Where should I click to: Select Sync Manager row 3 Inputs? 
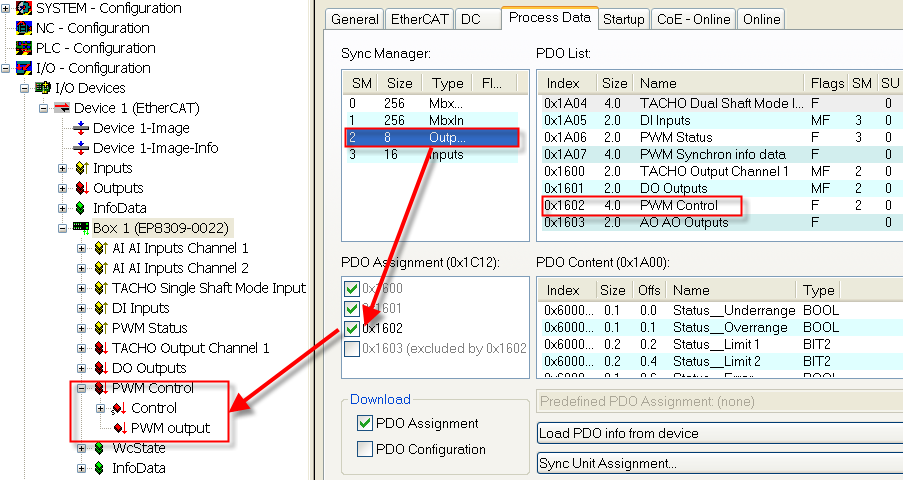tap(432, 155)
